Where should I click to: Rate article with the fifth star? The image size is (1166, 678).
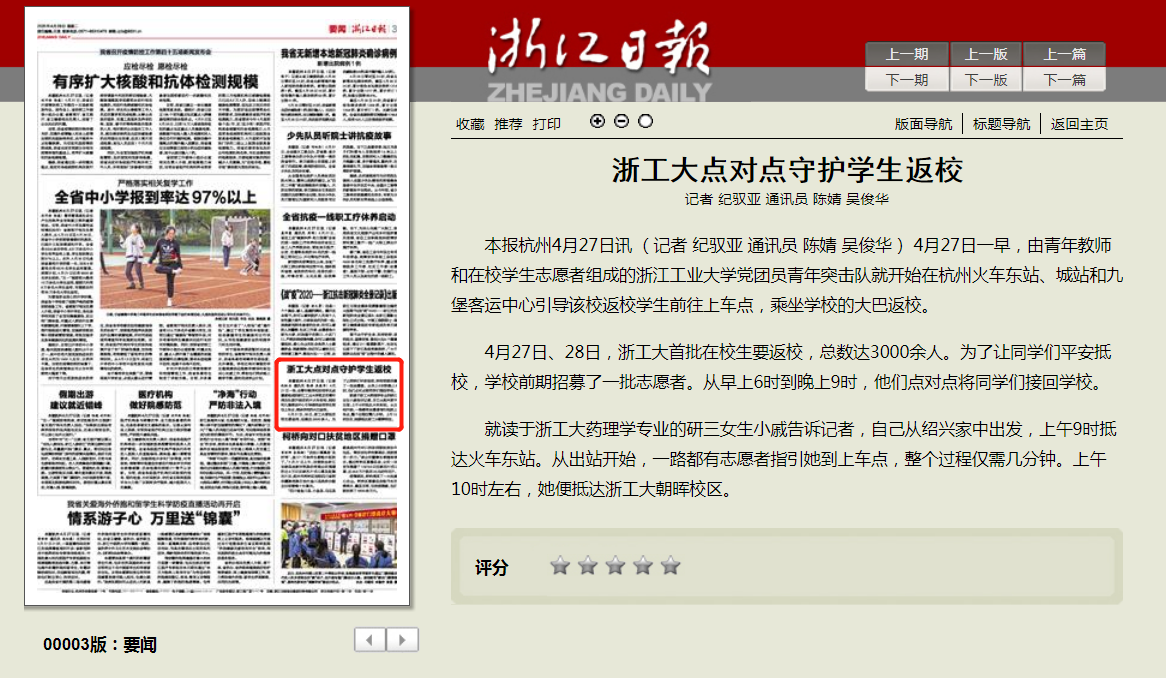point(670,566)
